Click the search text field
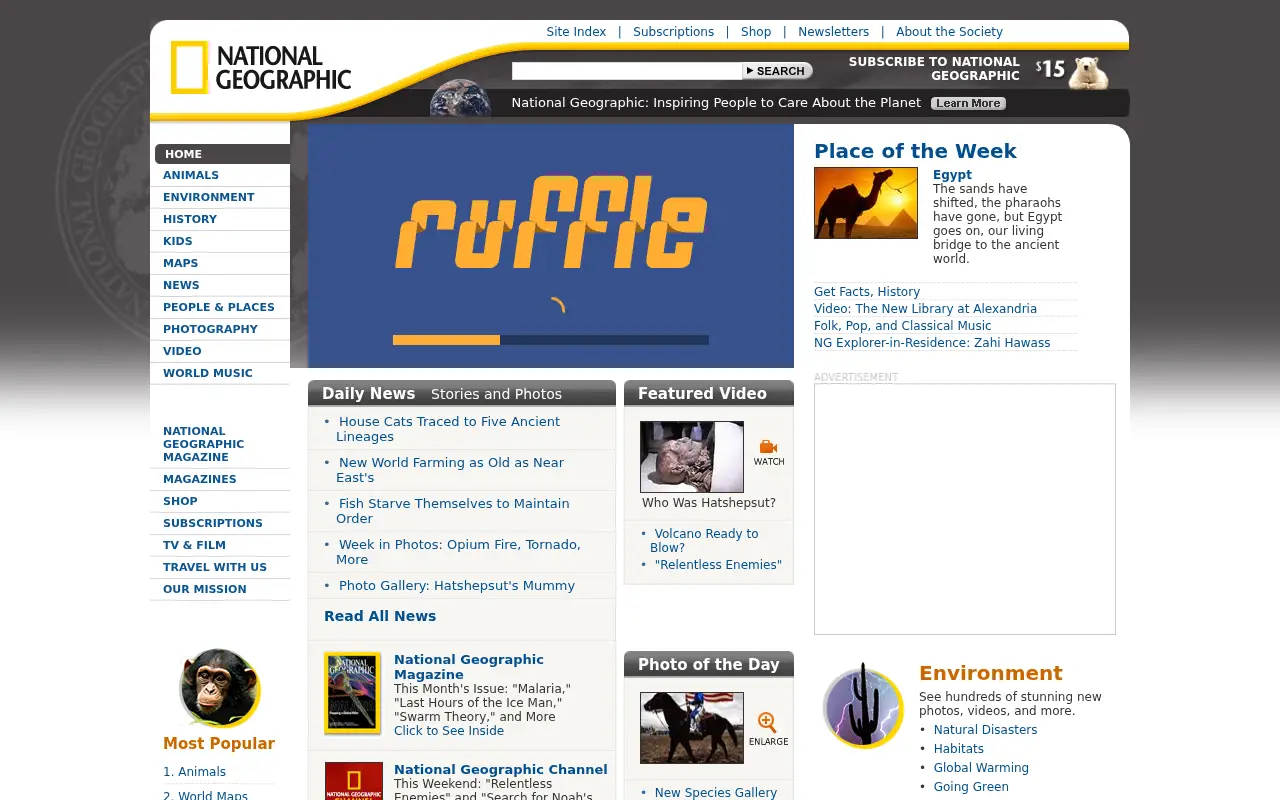 [627, 71]
